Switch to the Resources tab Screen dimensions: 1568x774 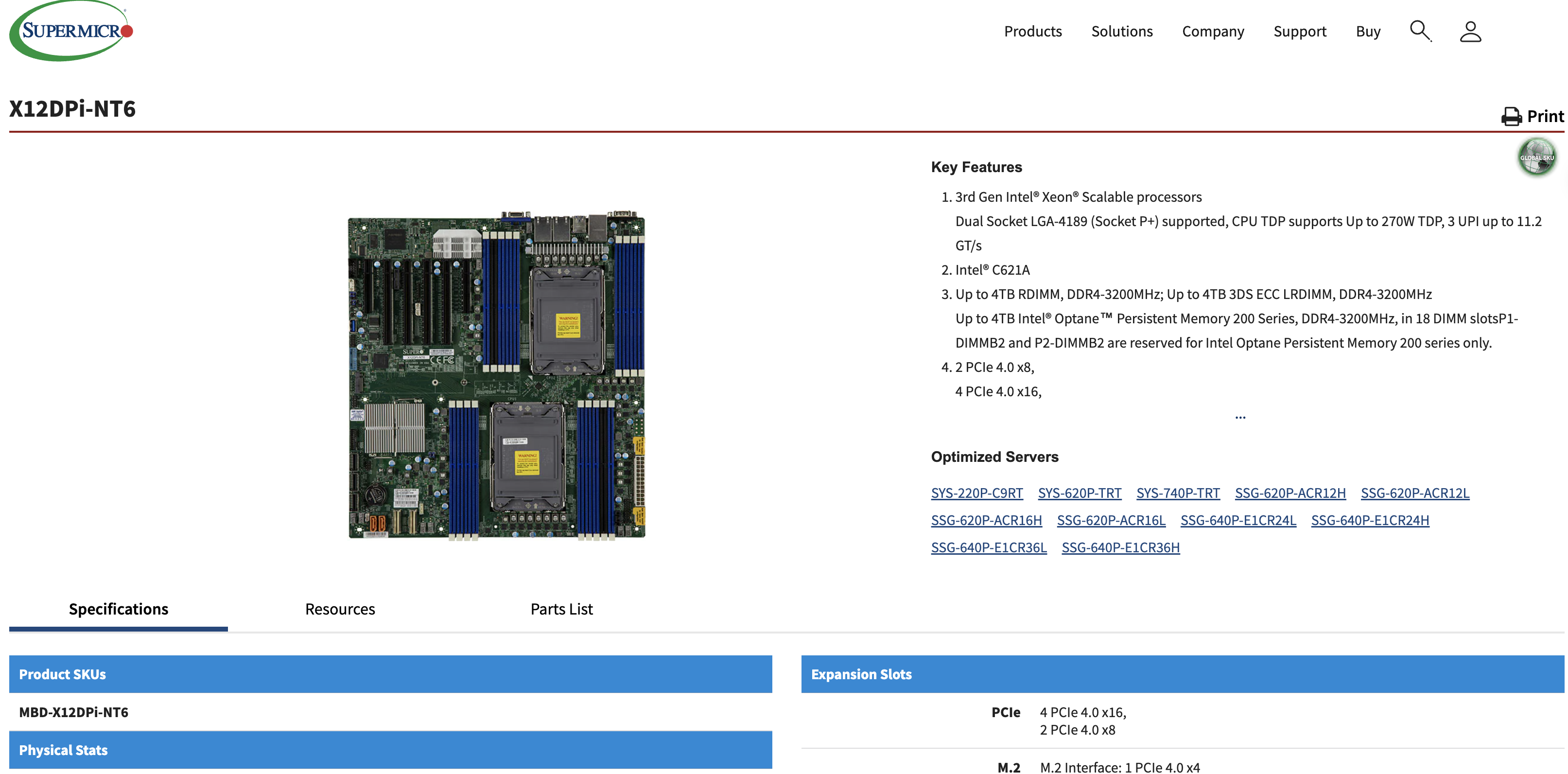[340, 609]
